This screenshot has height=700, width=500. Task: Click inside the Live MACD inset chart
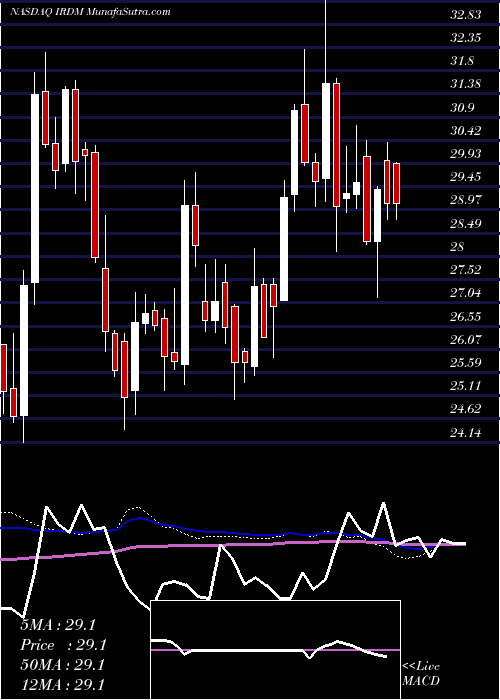tap(276, 650)
